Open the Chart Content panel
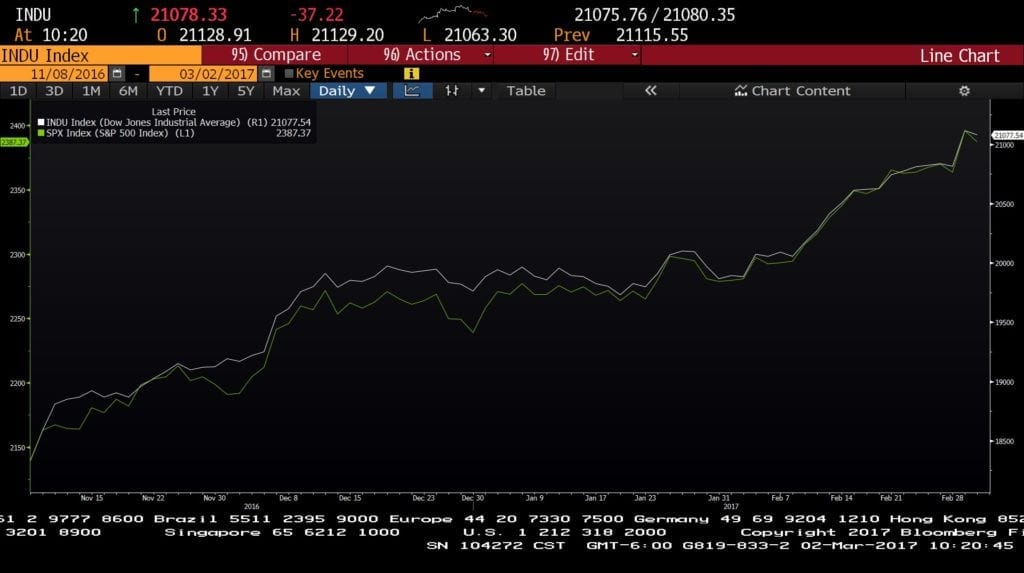This screenshot has height=573, width=1024. (x=792, y=91)
